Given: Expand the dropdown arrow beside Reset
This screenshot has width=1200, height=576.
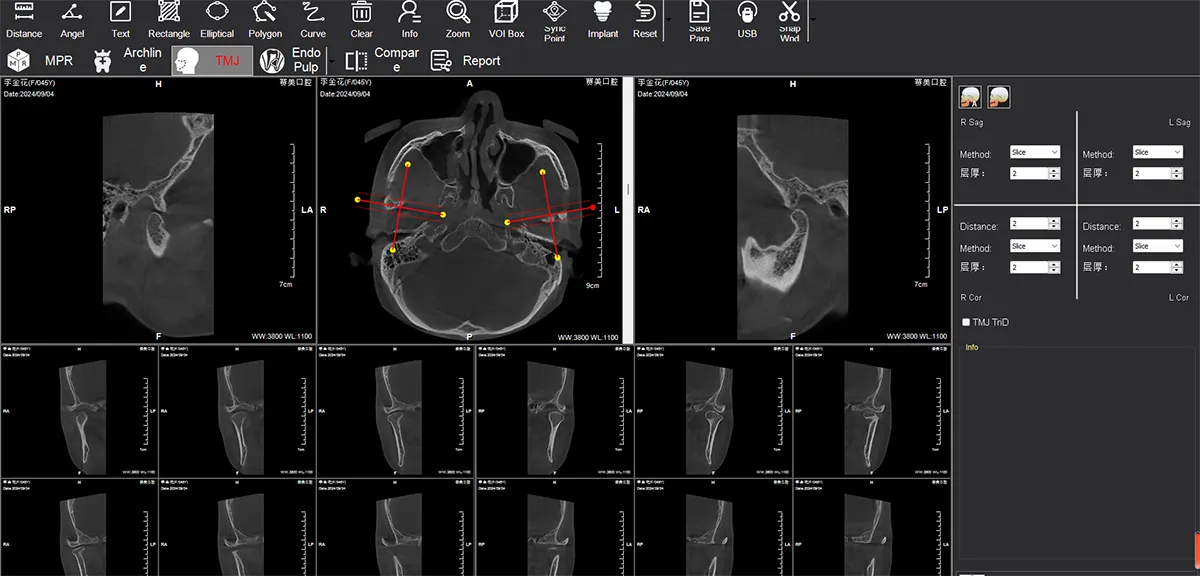Looking at the screenshot, I should click(668, 18).
